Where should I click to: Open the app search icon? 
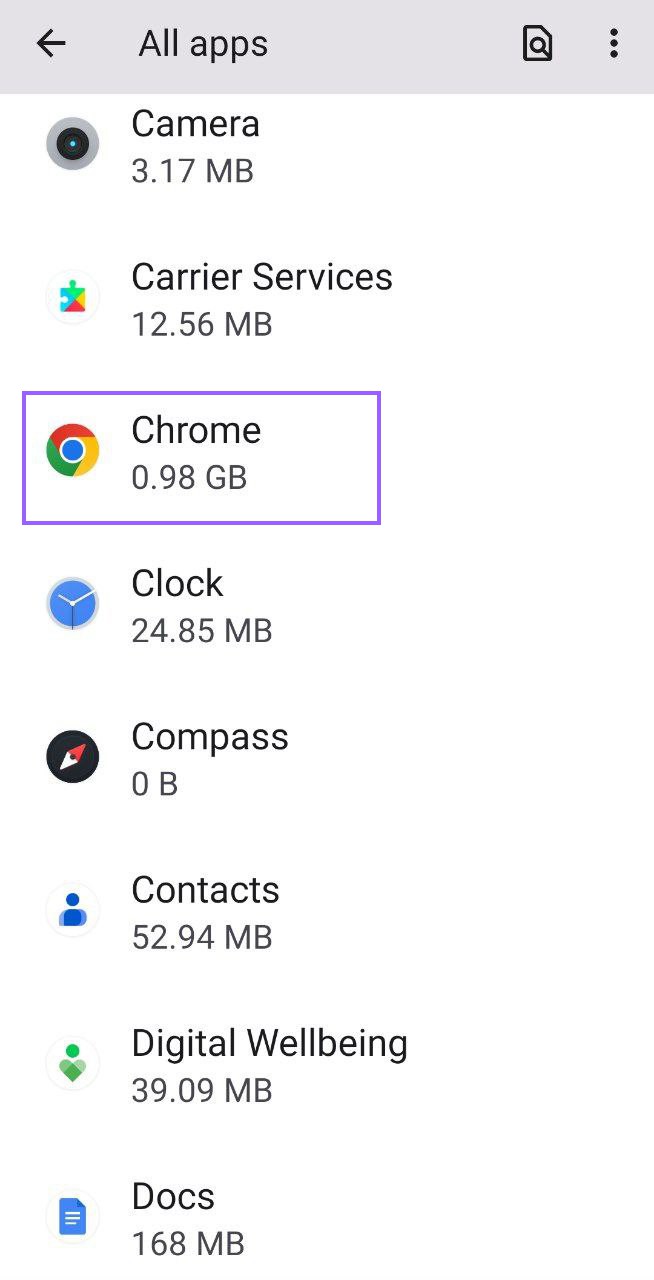(537, 43)
